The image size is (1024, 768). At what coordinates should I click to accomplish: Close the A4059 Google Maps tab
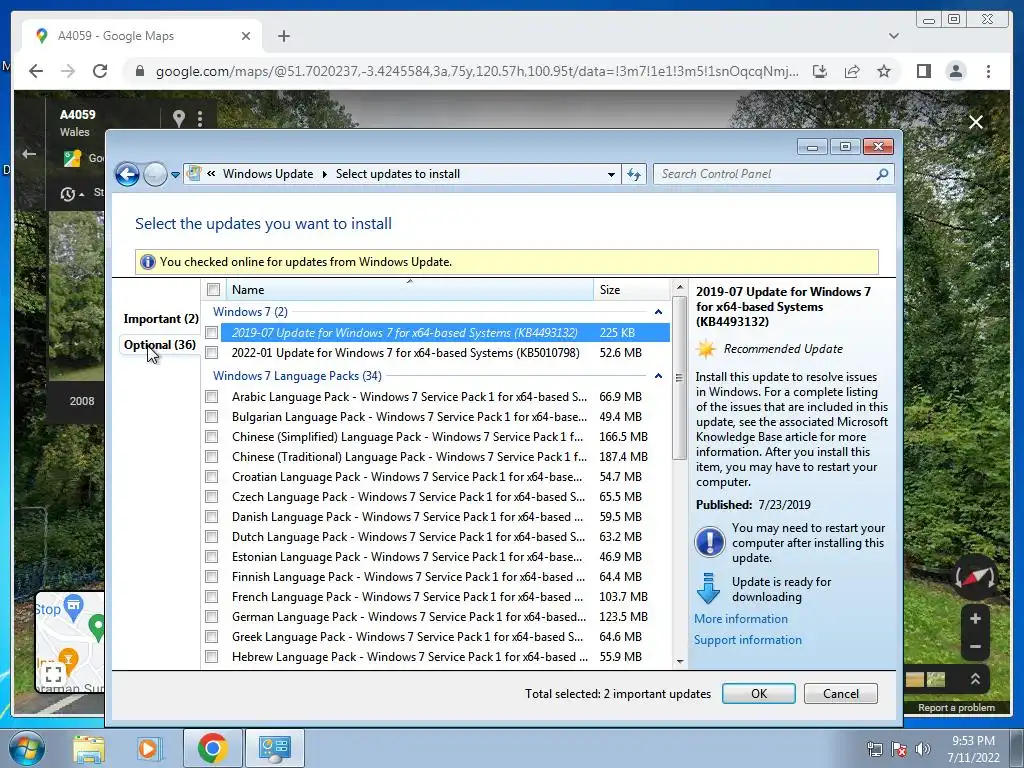[x=246, y=36]
